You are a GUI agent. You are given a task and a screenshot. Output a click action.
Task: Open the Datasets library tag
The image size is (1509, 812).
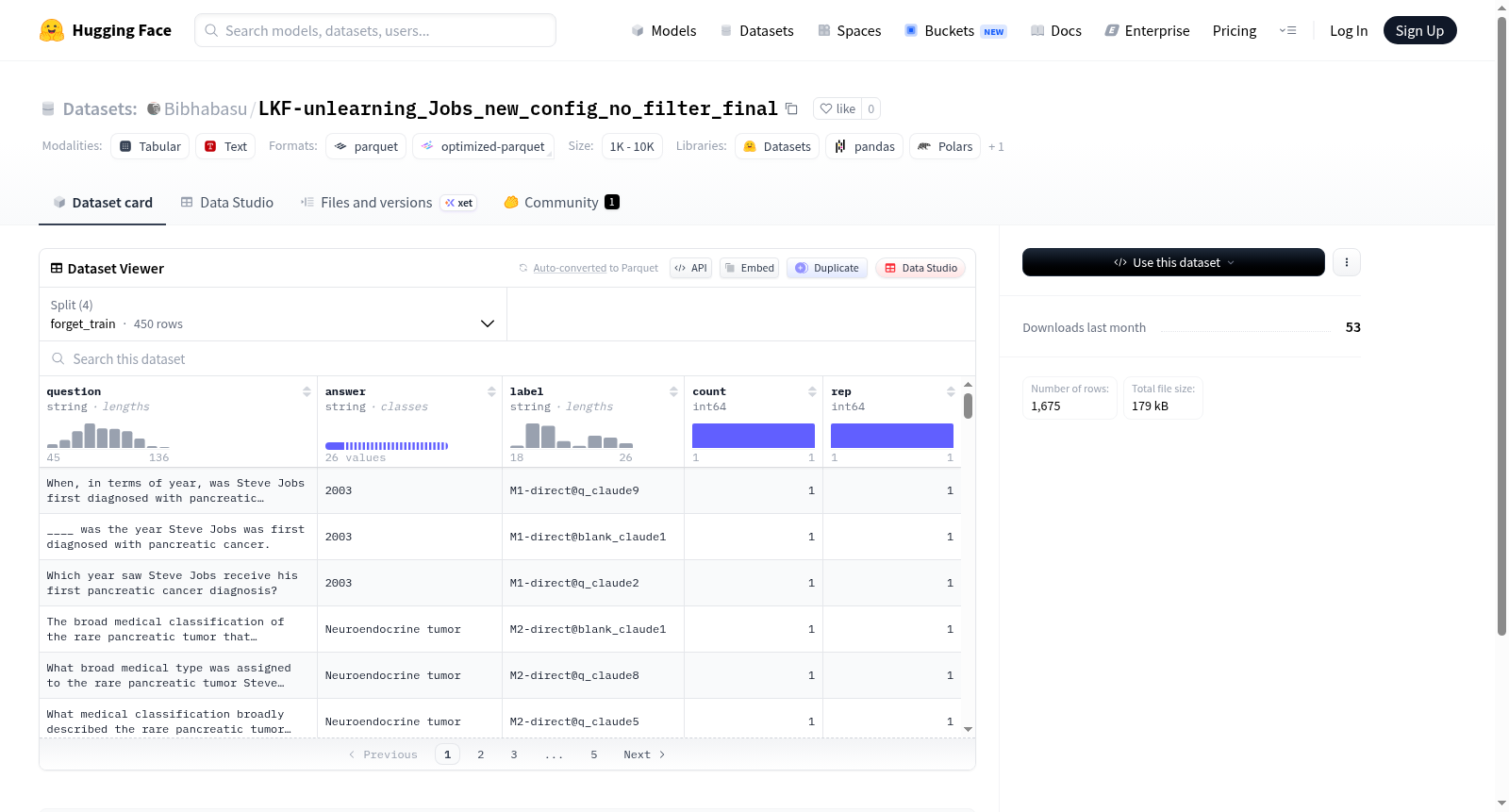click(x=777, y=146)
